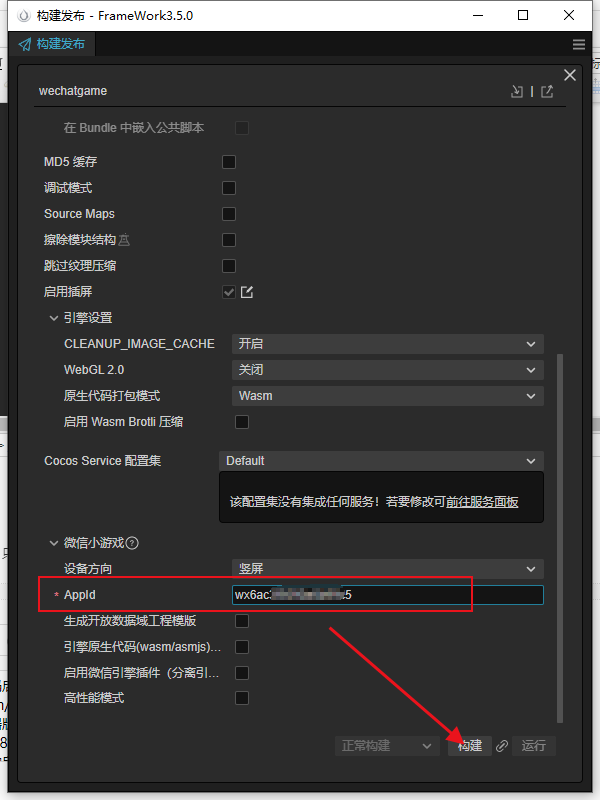
Task: Toggle the 调试模式 checkbox
Action: [x=229, y=188]
